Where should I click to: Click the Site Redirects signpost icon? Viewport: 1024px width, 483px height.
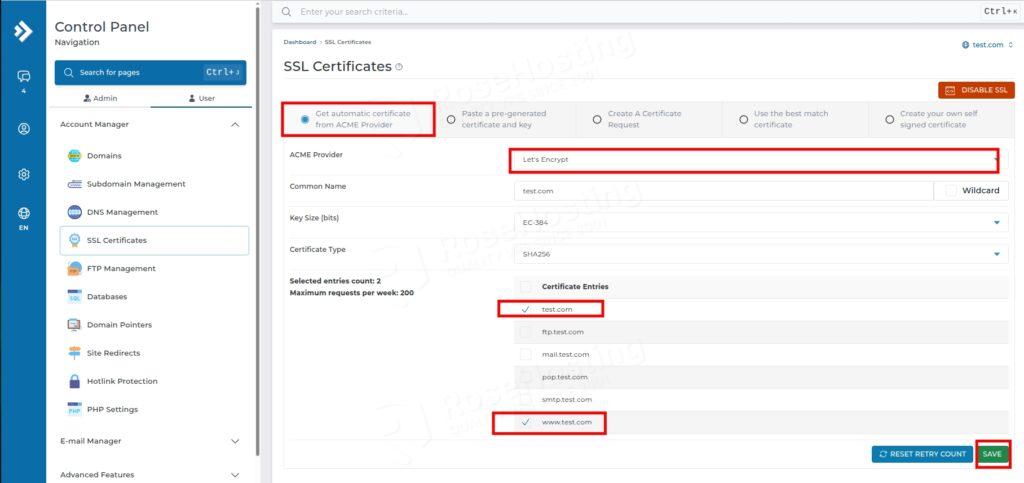coord(74,352)
